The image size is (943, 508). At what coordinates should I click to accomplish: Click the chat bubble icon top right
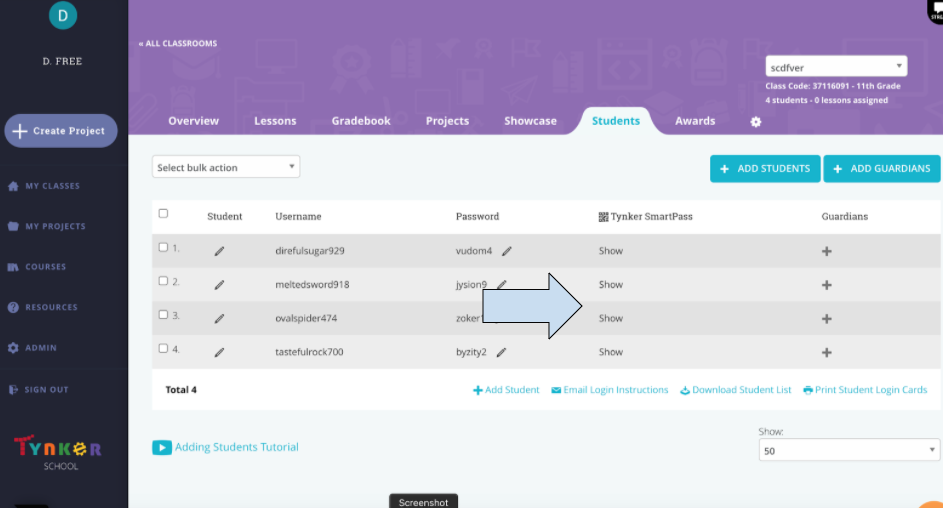pyautogui.click(x=936, y=11)
